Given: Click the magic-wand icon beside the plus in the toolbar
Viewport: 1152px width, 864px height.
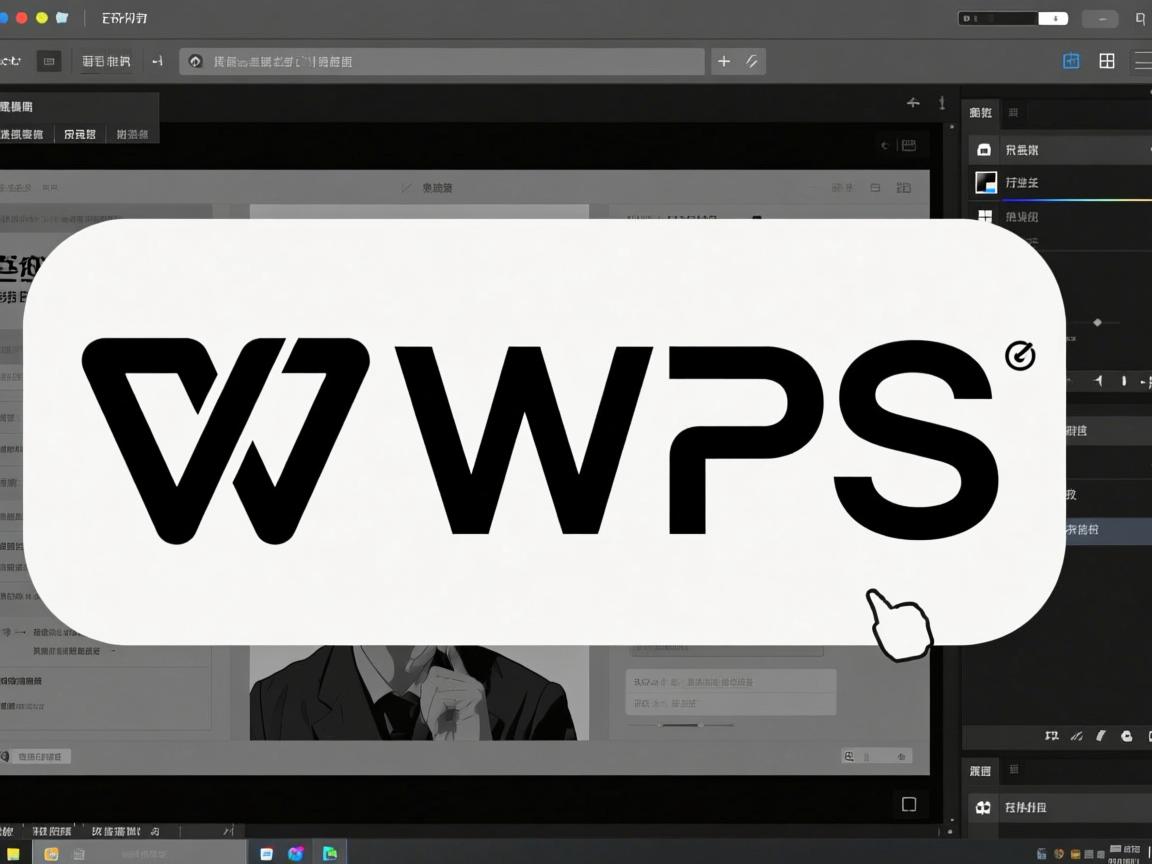Looking at the screenshot, I should click(x=750, y=61).
